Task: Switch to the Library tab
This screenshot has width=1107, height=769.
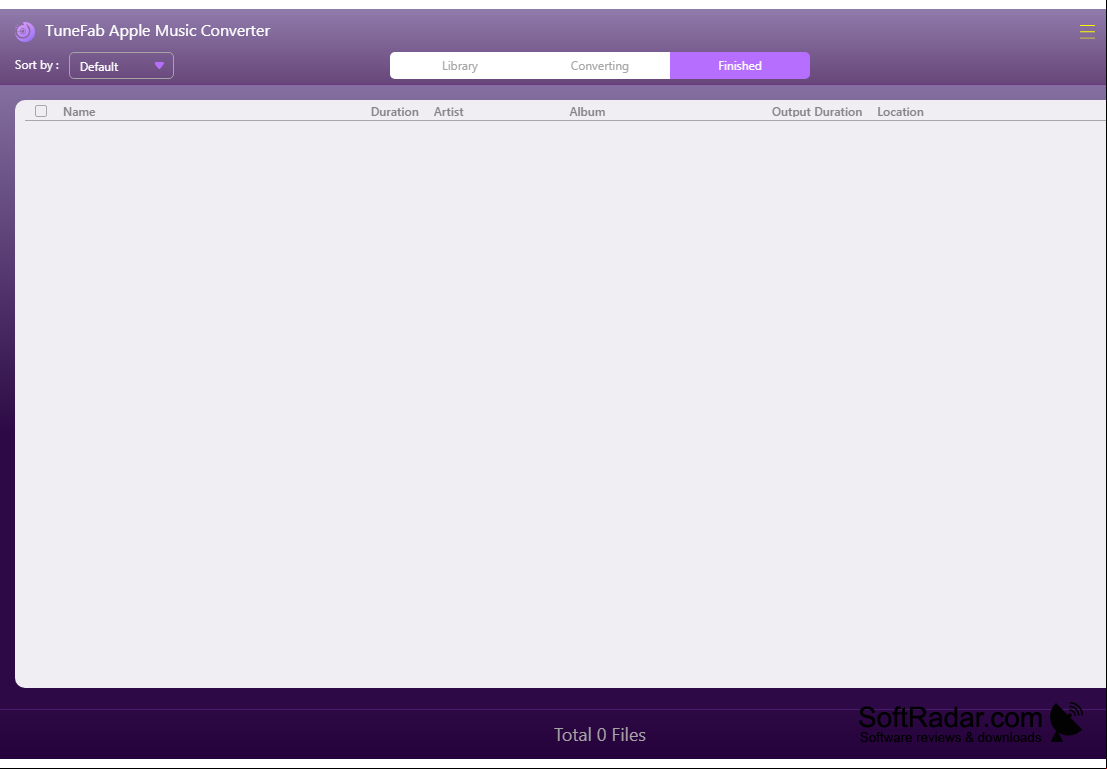Action: 460,66
